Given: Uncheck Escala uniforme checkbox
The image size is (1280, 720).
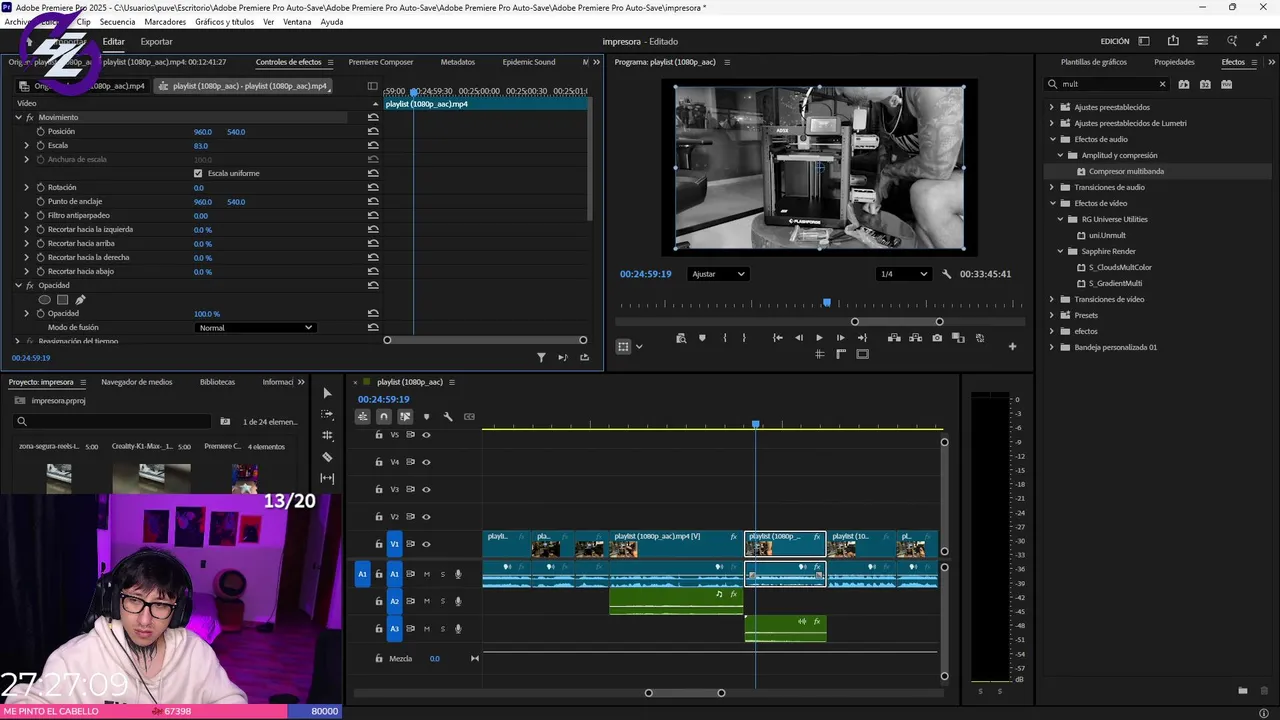Looking at the screenshot, I should tap(198, 174).
